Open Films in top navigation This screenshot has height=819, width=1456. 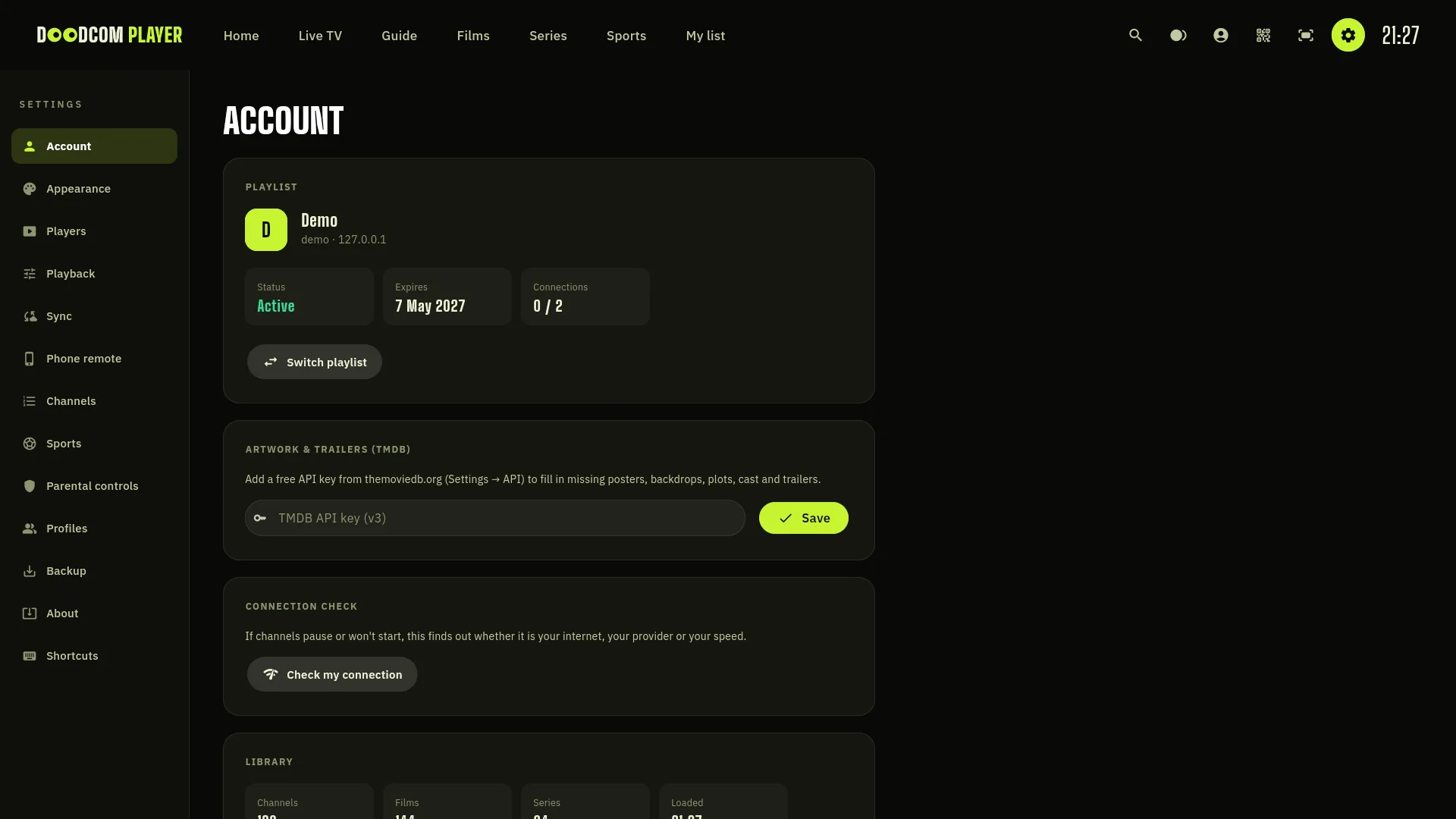click(473, 36)
